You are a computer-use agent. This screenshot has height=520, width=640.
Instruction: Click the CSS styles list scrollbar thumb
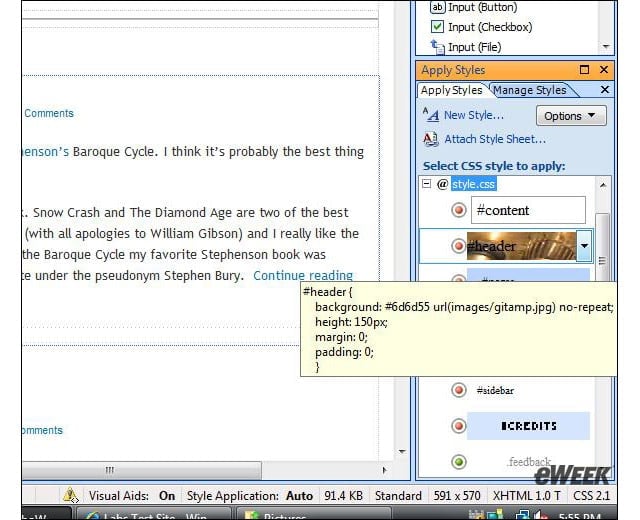602,247
